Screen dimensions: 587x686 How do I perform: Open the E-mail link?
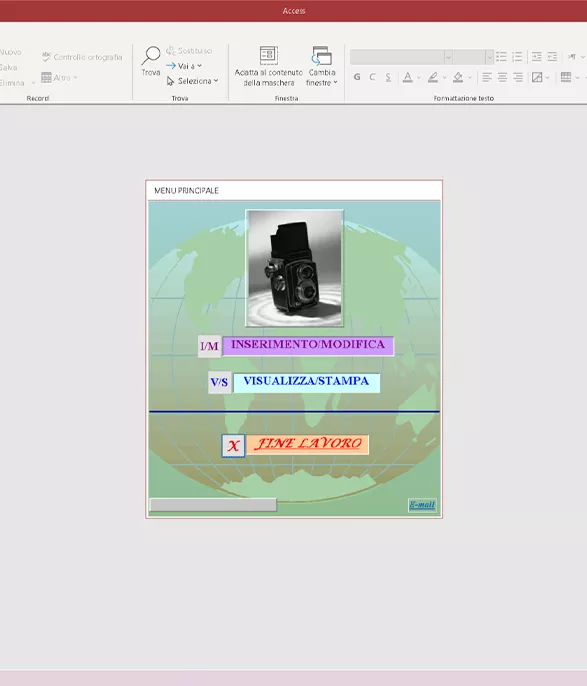pyautogui.click(x=422, y=505)
